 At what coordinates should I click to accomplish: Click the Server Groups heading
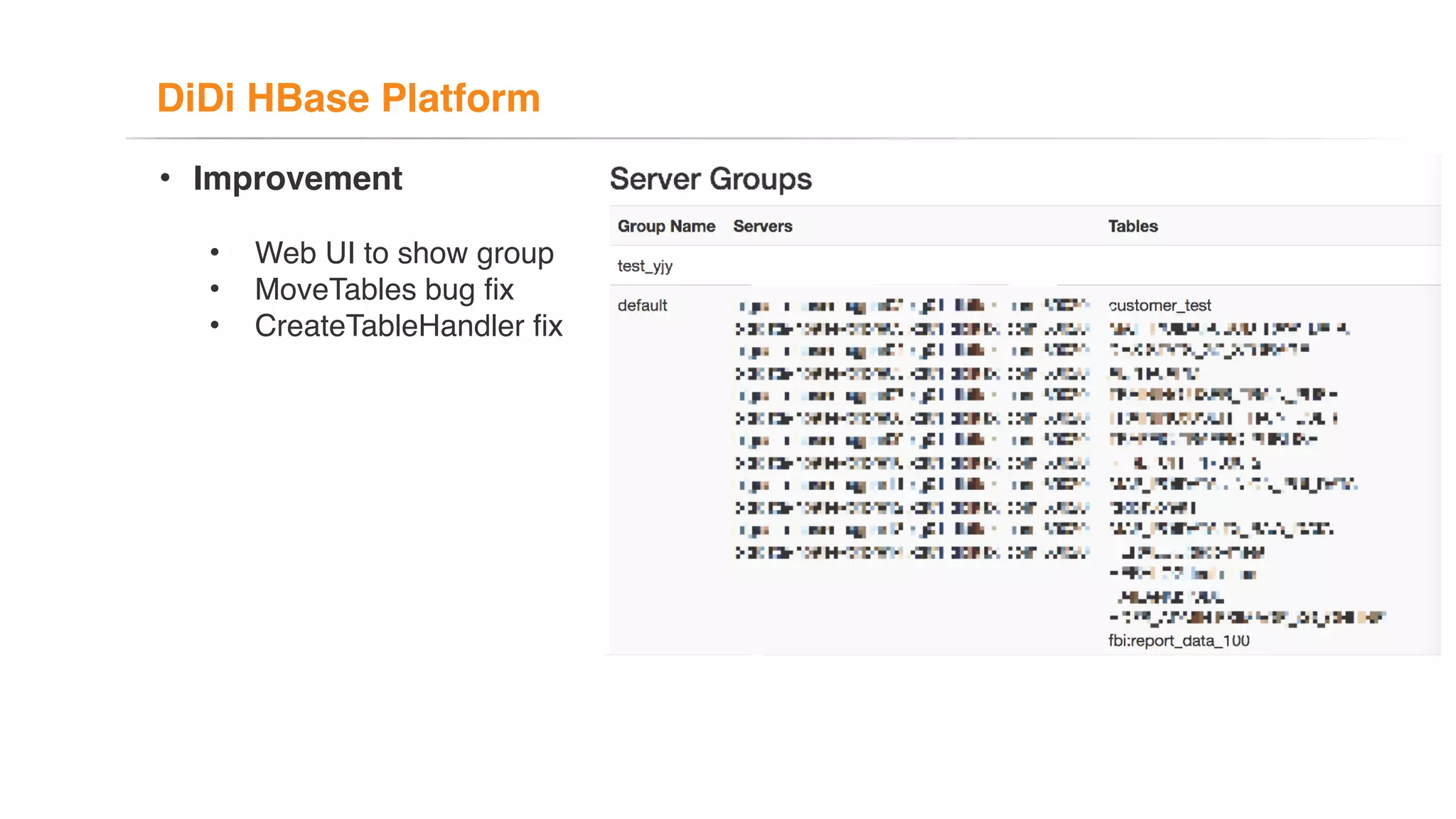point(711,178)
